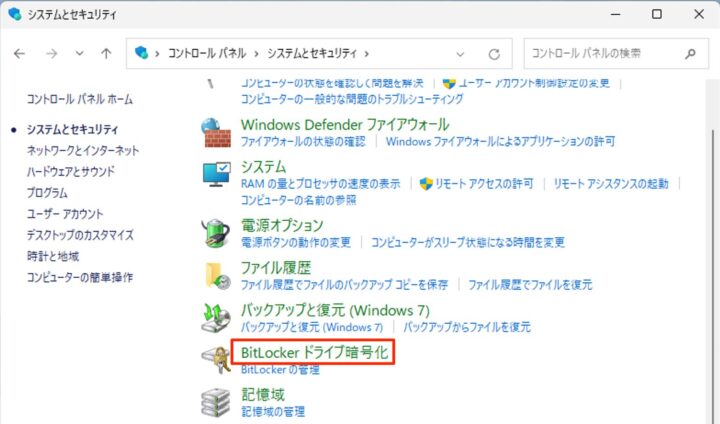Open ハードウェアとサウンド category

(x=71, y=171)
